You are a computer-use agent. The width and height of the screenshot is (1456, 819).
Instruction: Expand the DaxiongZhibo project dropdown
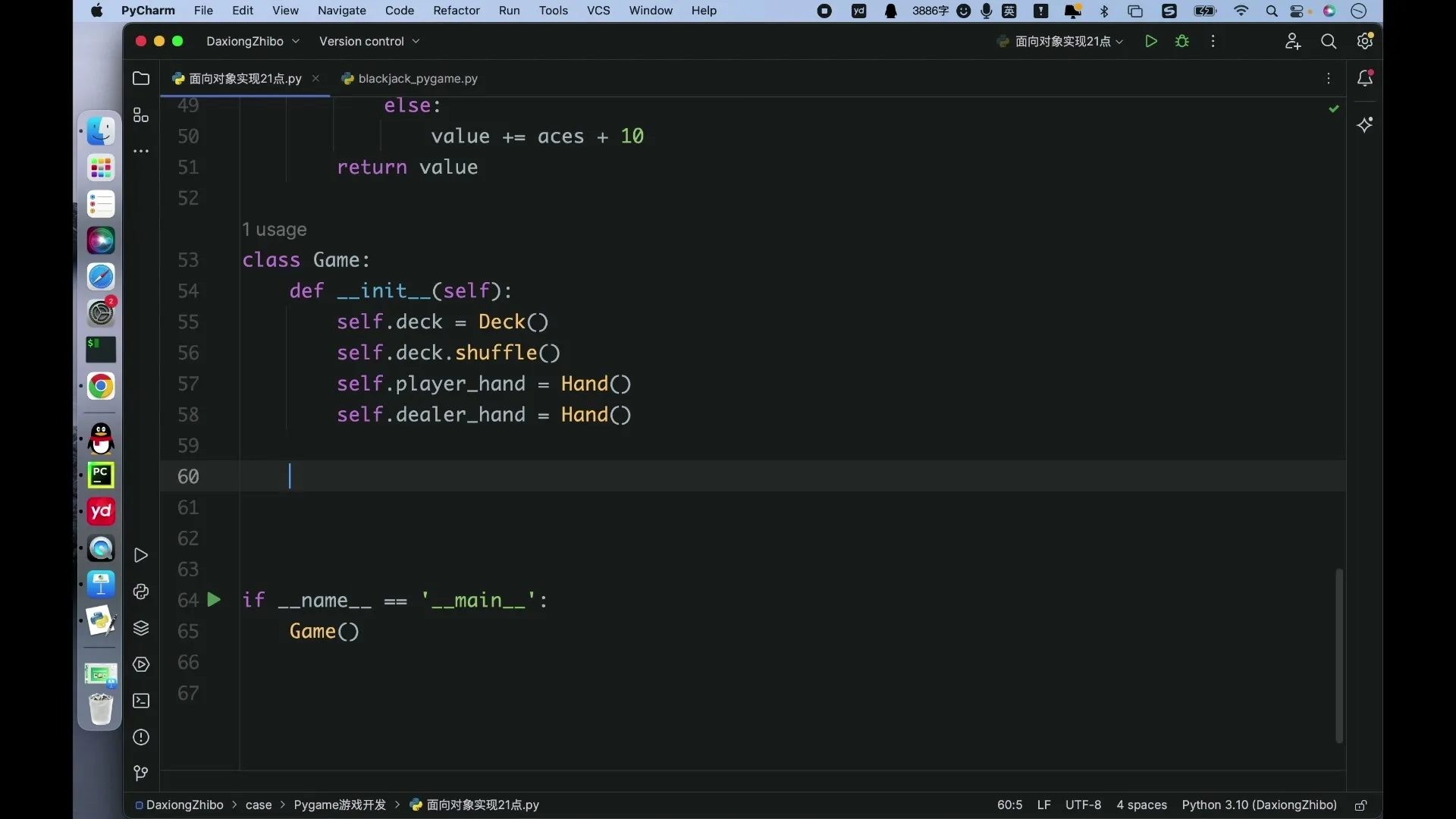click(x=253, y=41)
